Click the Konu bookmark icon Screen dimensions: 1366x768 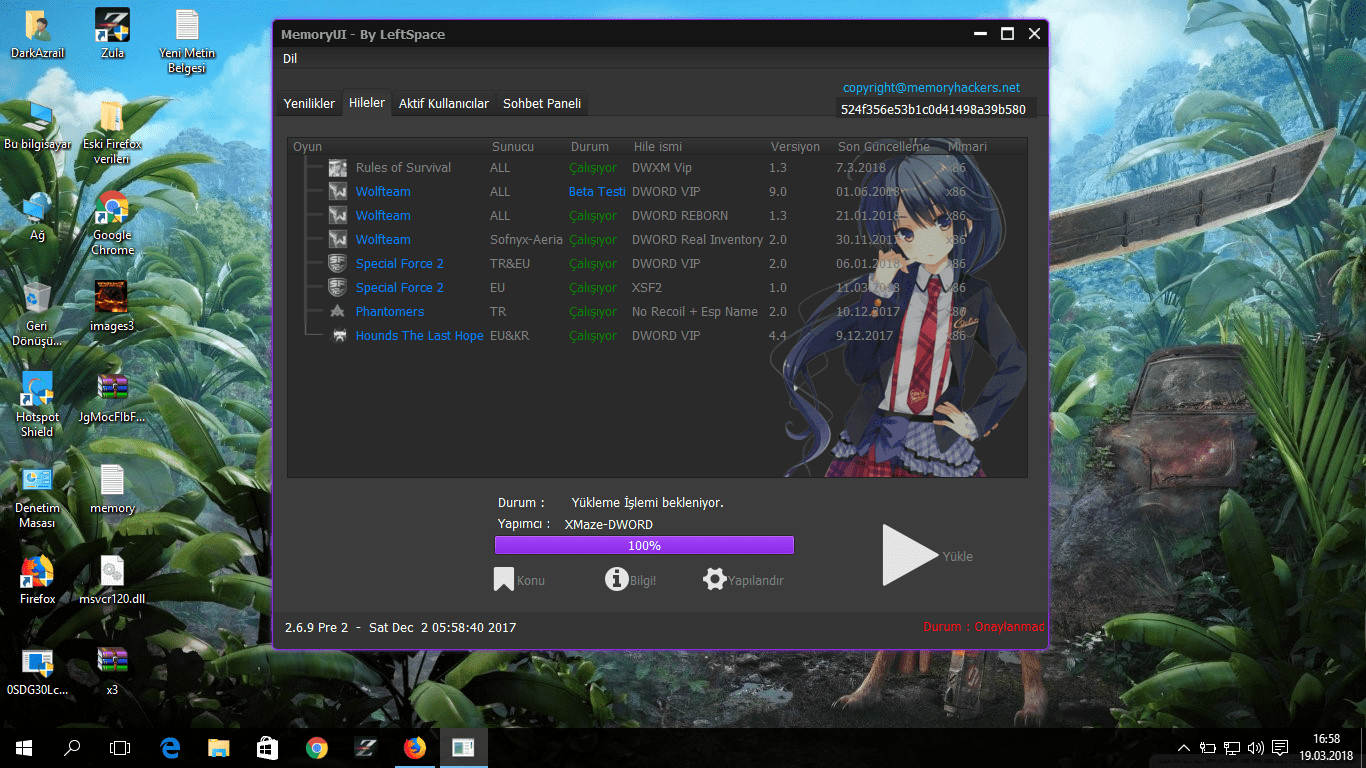pyautogui.click(x=504, y=580)
